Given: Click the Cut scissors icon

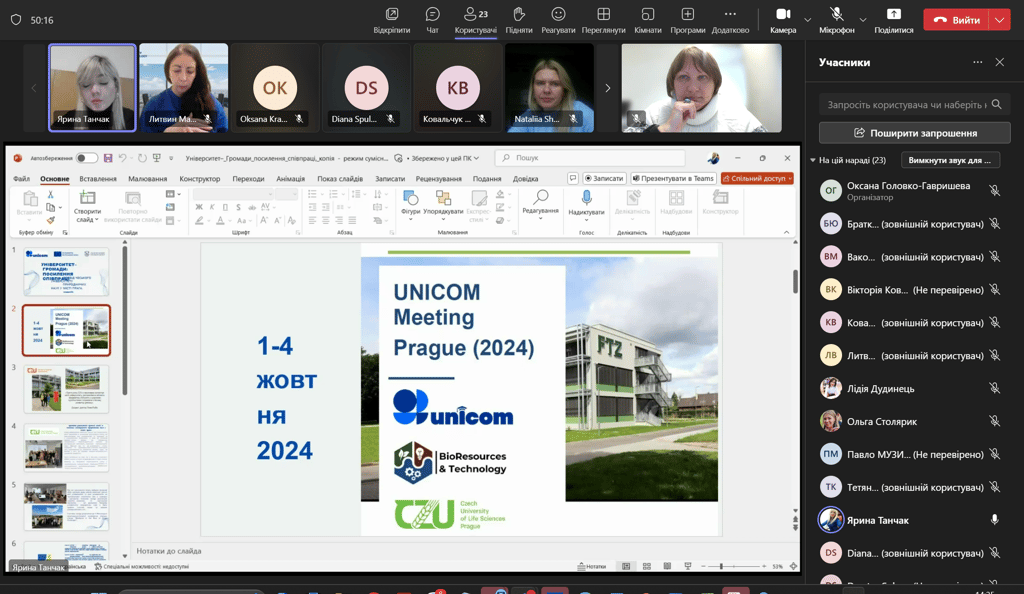Looking at the screenshot, I should [x=50, y=195].
